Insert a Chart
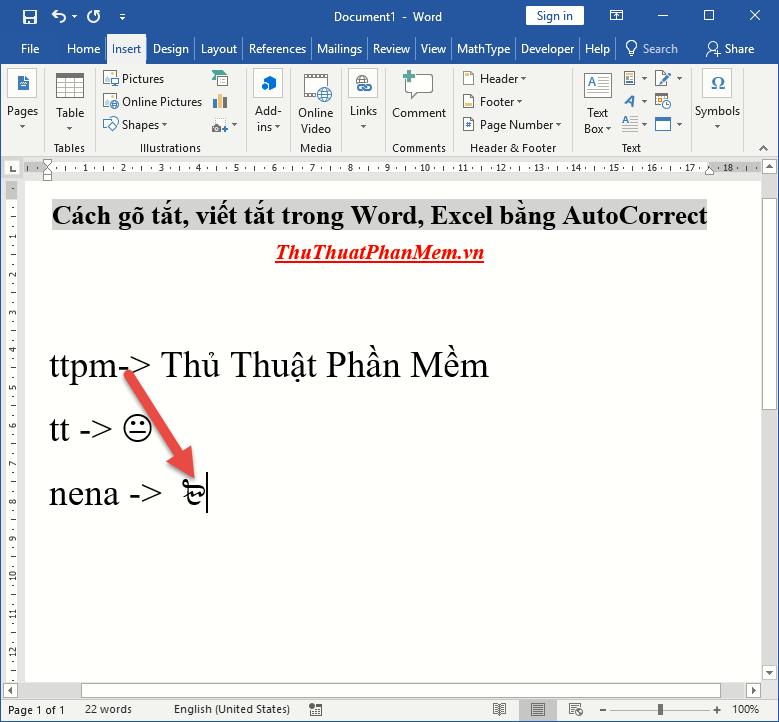This screenshot has width=779, height=722. pyautogui.click(x=220, y=101)
